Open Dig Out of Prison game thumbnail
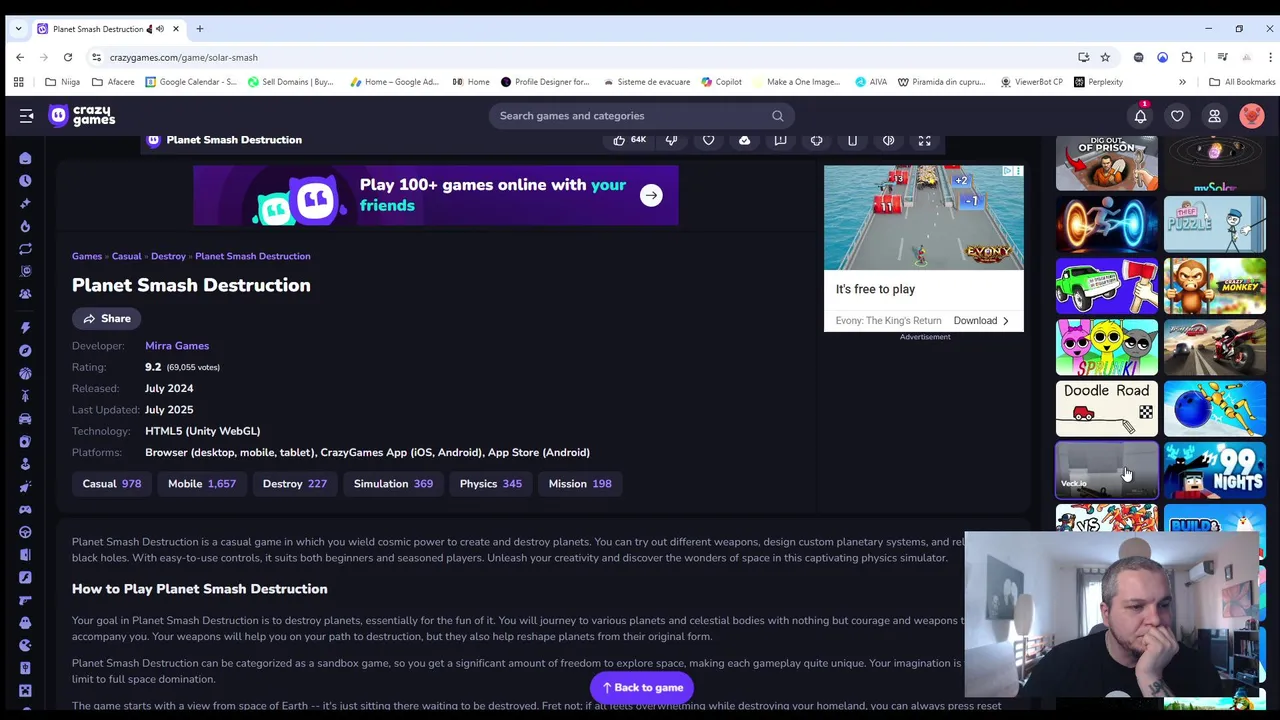 coord(1107,163)
